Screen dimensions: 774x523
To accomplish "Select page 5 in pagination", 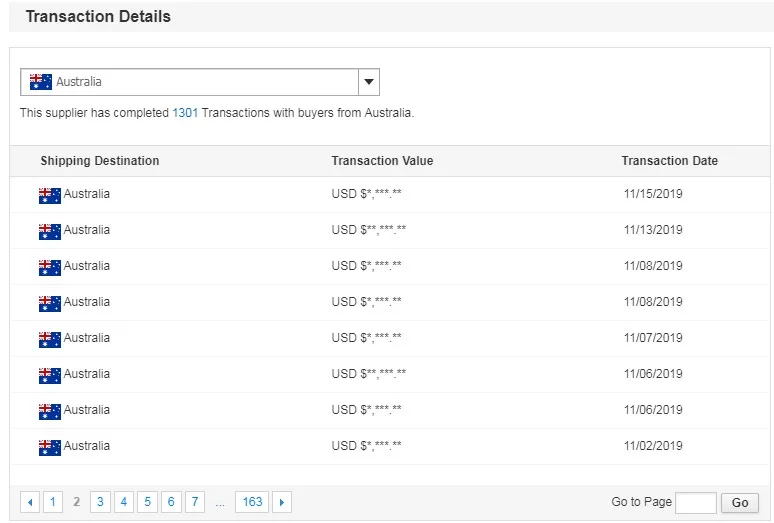I will 147,502.
